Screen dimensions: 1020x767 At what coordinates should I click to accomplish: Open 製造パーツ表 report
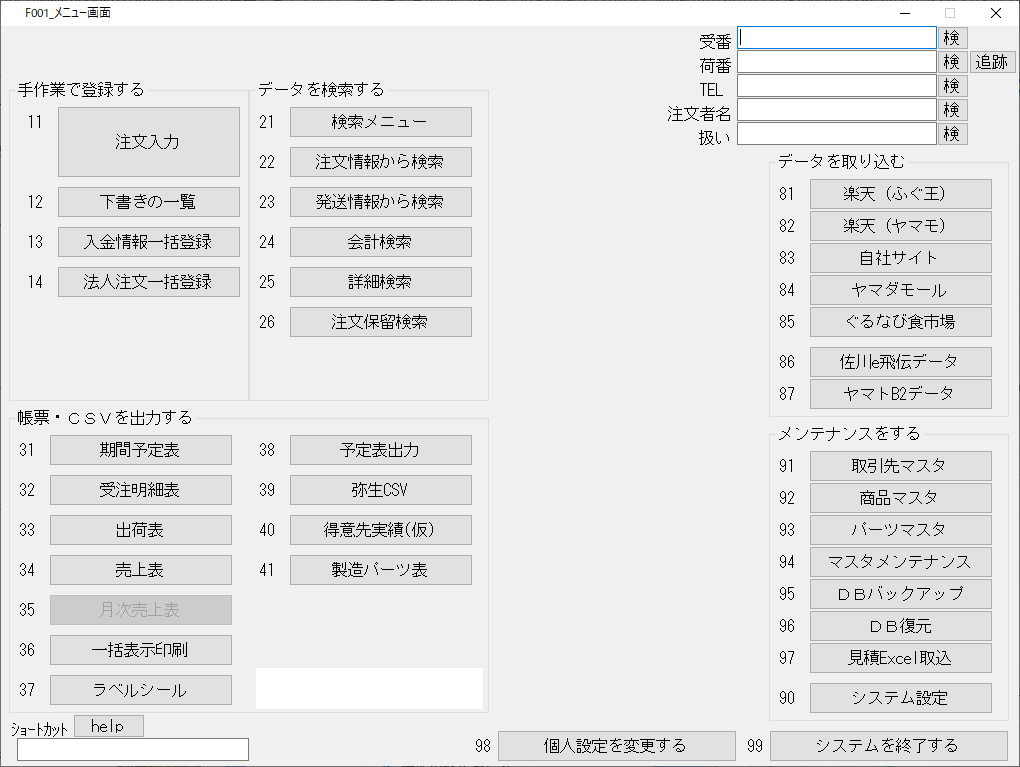[x=380, y=570]
